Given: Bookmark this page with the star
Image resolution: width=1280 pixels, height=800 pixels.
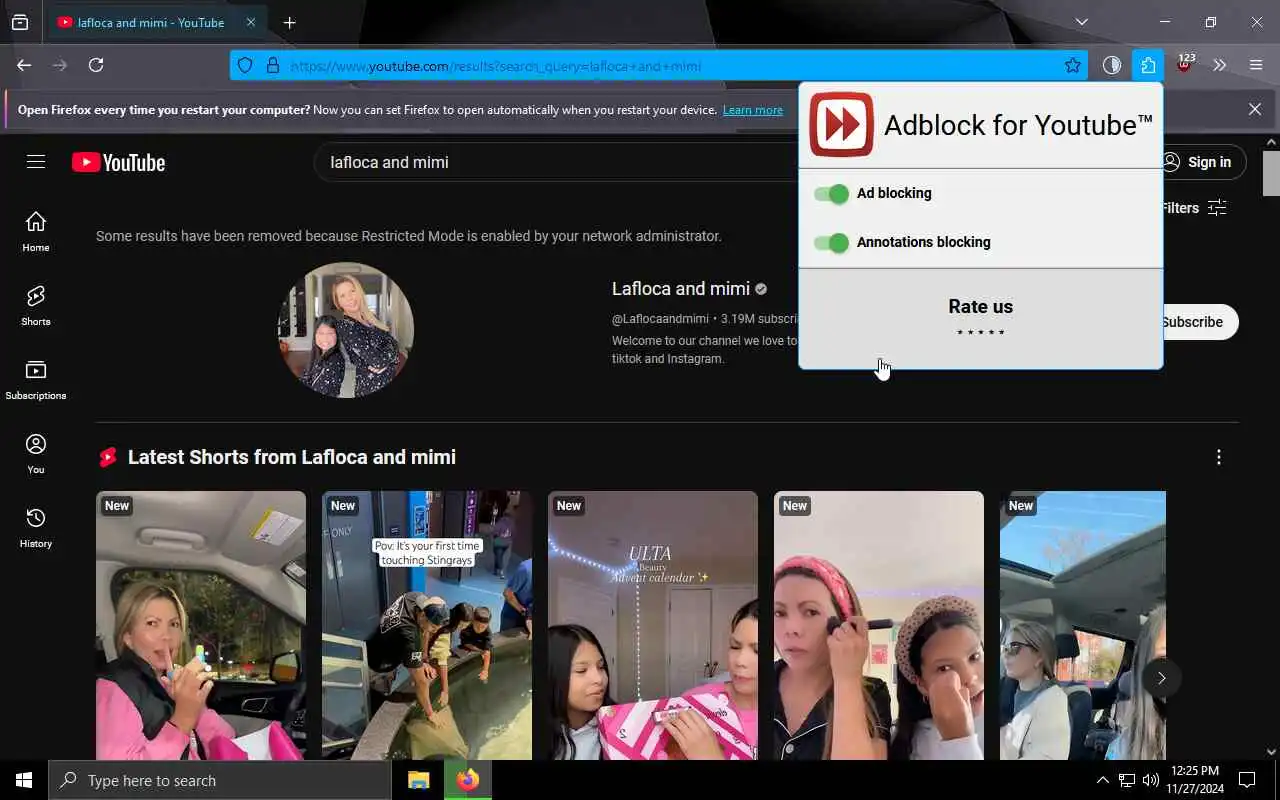Looking at the screenshot, I should (x=1073, y=65).
